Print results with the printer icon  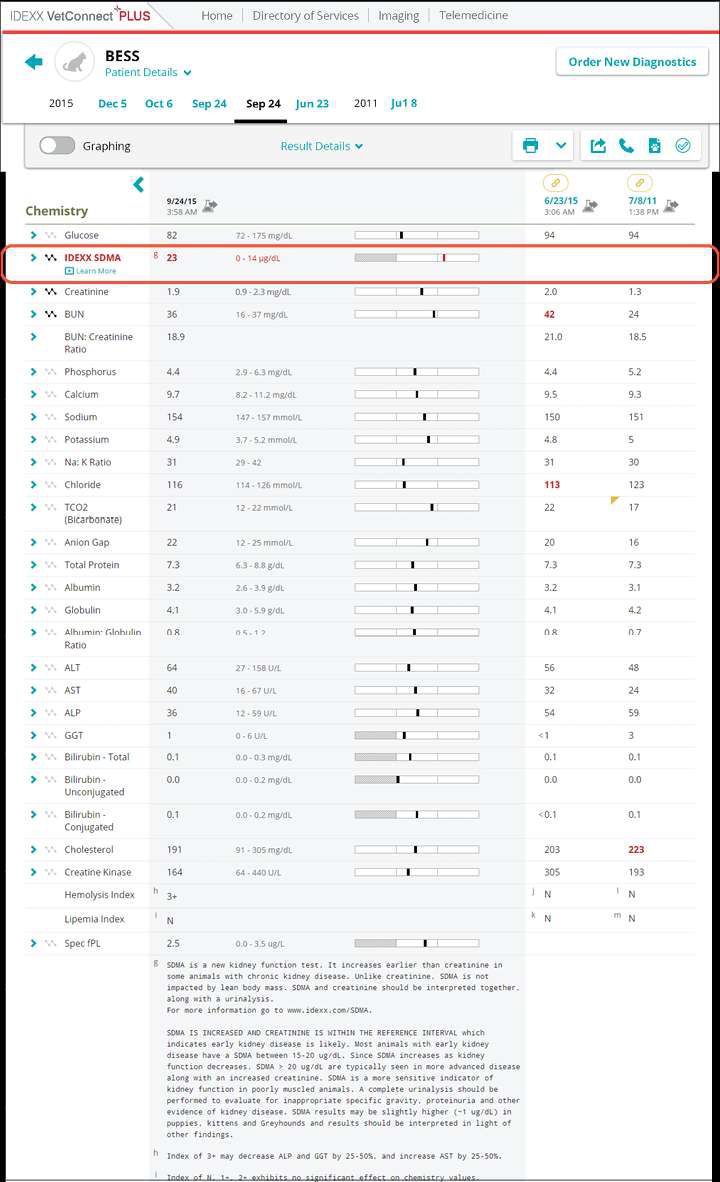pyautogui.click(x=531, y=145)
